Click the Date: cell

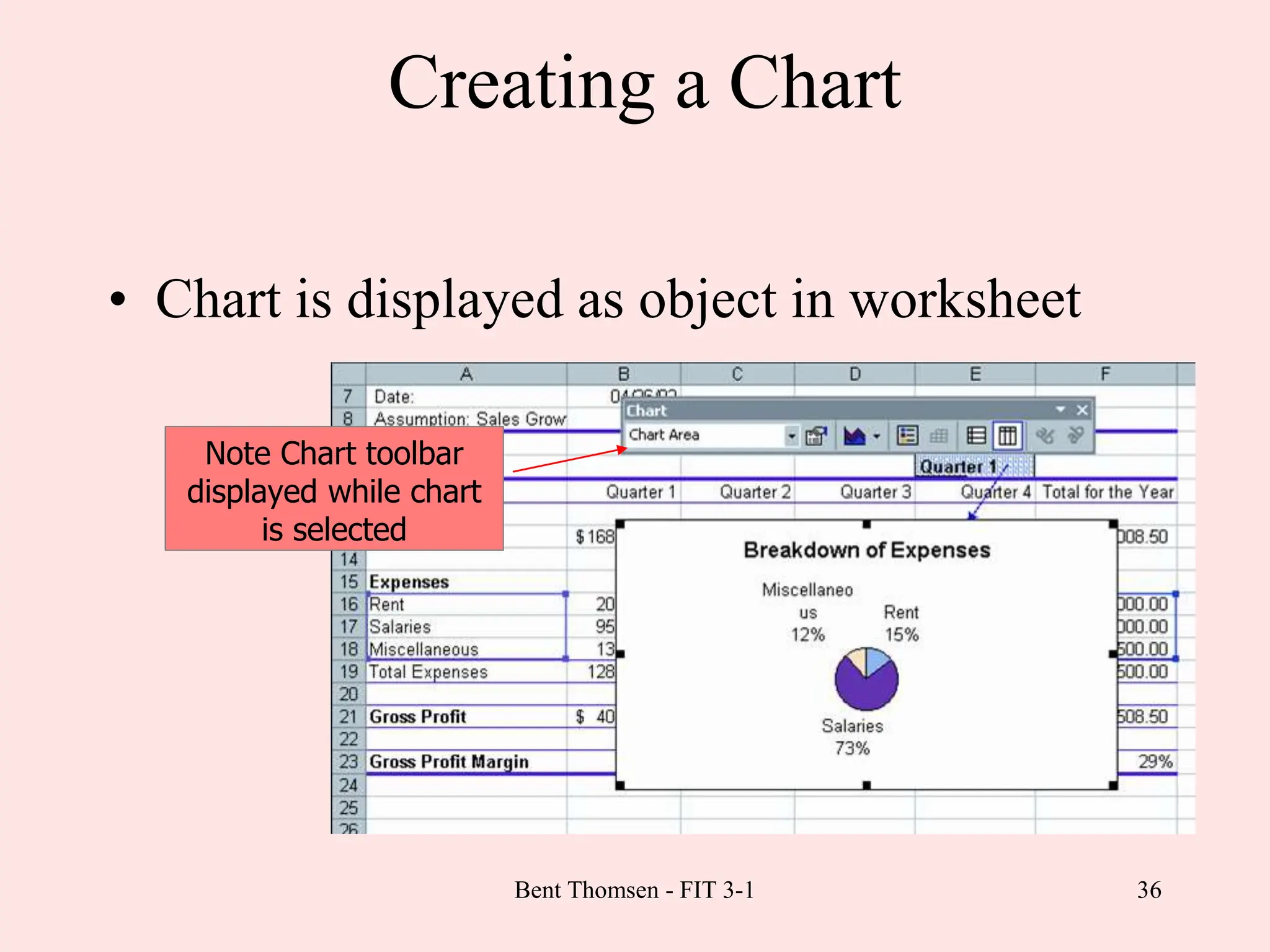pyautogui.click(x=466, y=397)
